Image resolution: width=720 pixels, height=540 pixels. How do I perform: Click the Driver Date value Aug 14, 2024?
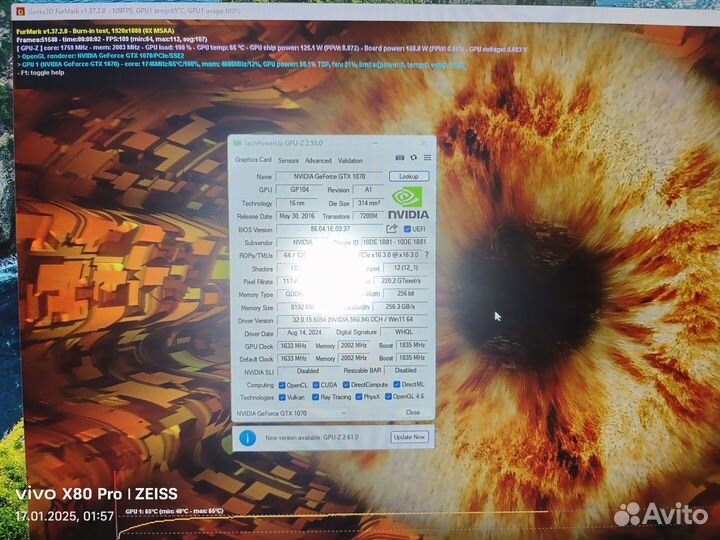coord(304,332)
